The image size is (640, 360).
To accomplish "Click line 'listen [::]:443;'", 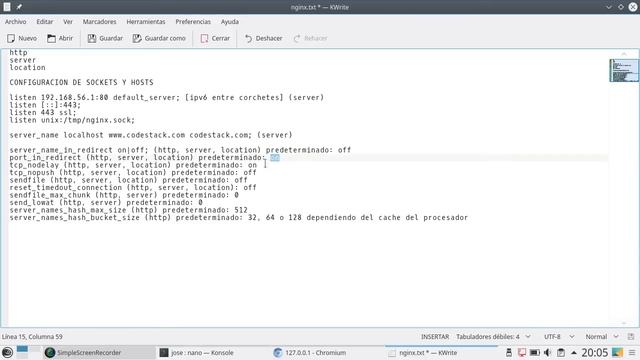I will (x=45, y=105).
